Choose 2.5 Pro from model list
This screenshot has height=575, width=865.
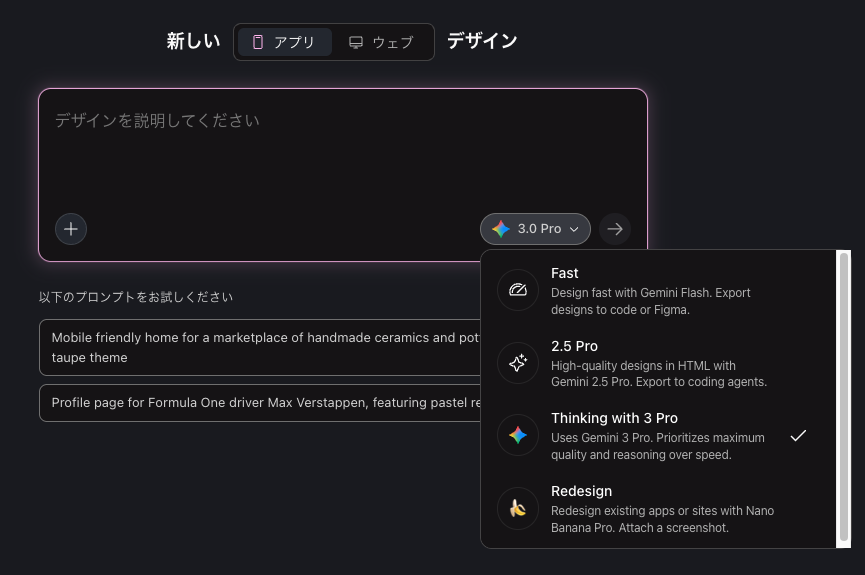(650, 363)
